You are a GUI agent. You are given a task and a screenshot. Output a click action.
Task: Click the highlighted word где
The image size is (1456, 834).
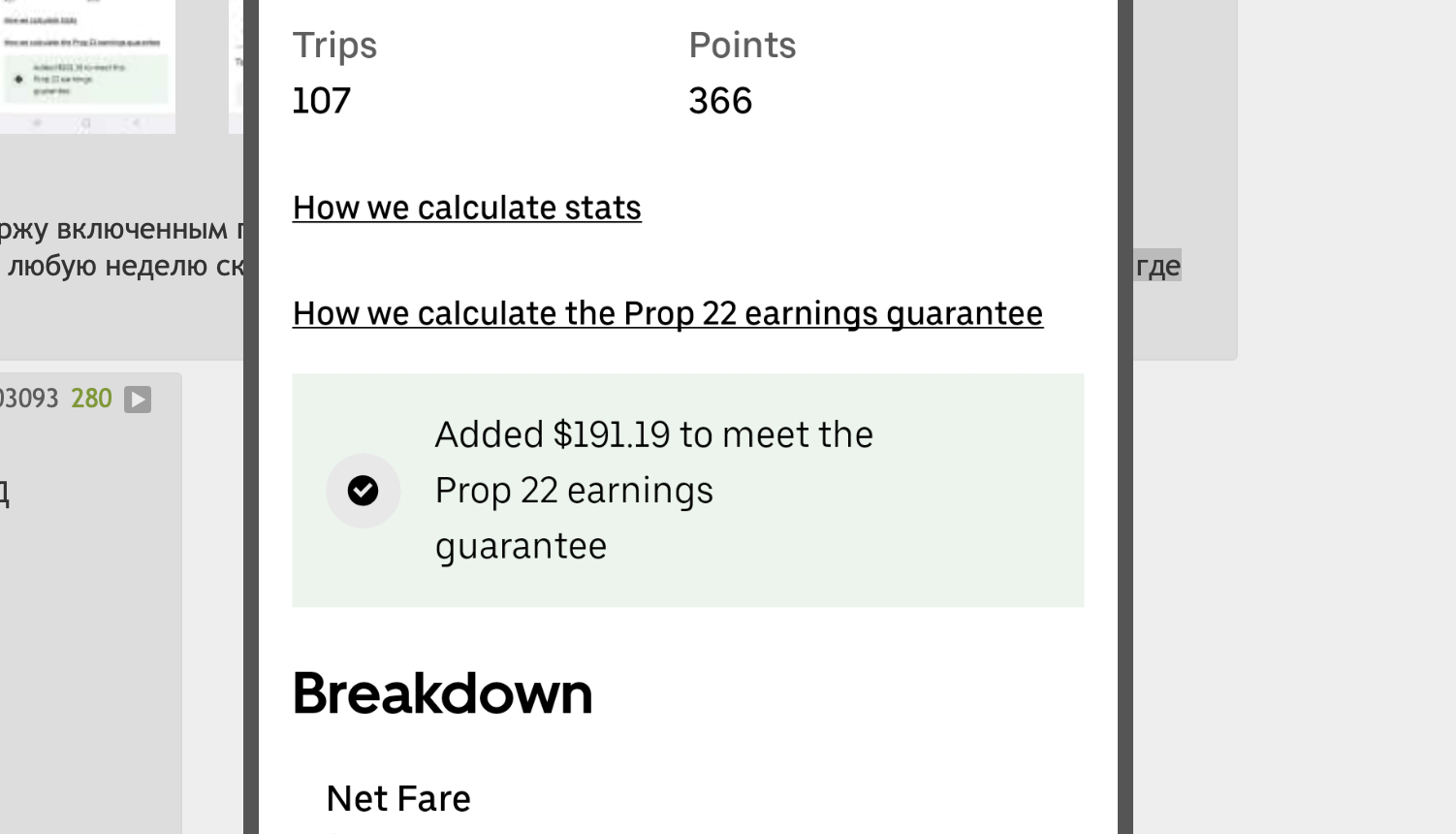[x=1157, y=266]
